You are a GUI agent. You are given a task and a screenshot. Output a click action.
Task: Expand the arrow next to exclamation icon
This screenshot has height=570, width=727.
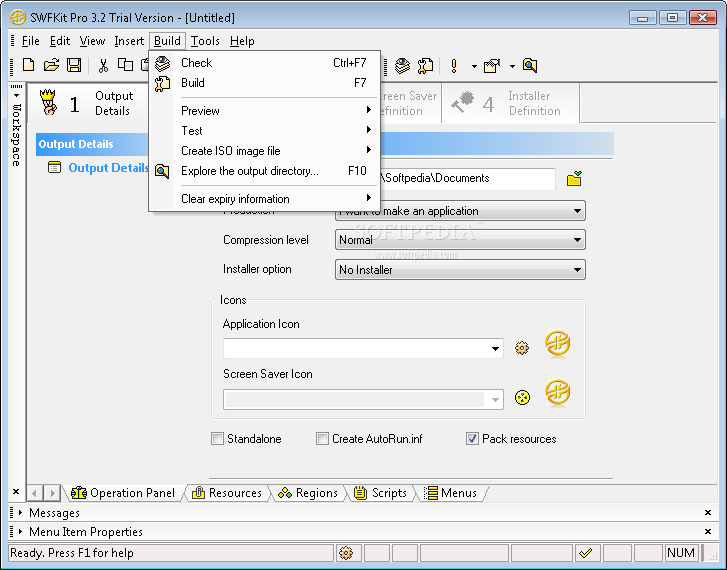[x=474, y=66]
